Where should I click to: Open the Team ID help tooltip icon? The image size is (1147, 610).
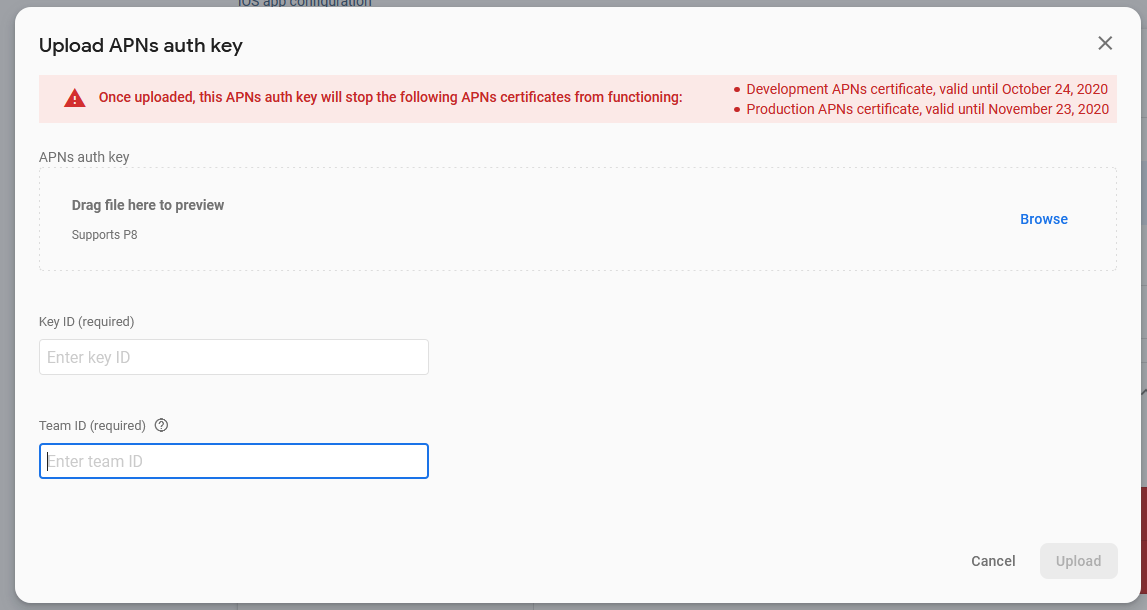[x=161, y=425]
